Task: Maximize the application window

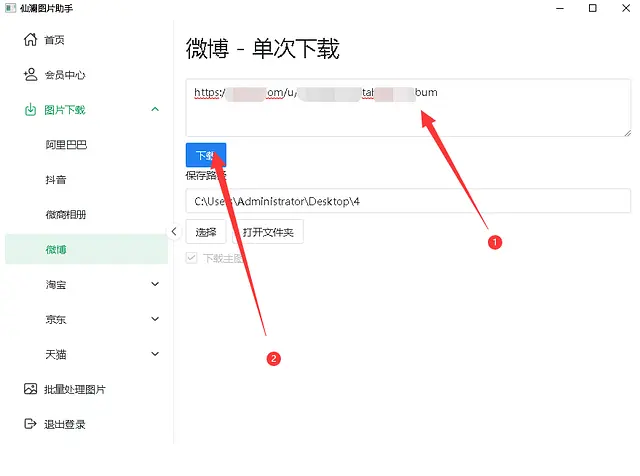Action: (593, 8)
